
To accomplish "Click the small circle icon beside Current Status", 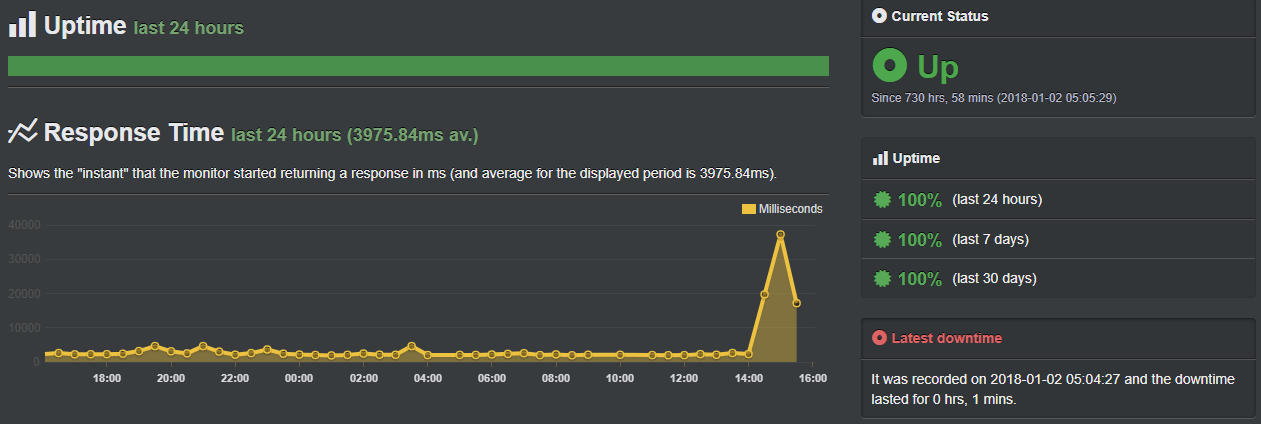I will [x=879, y=16].
